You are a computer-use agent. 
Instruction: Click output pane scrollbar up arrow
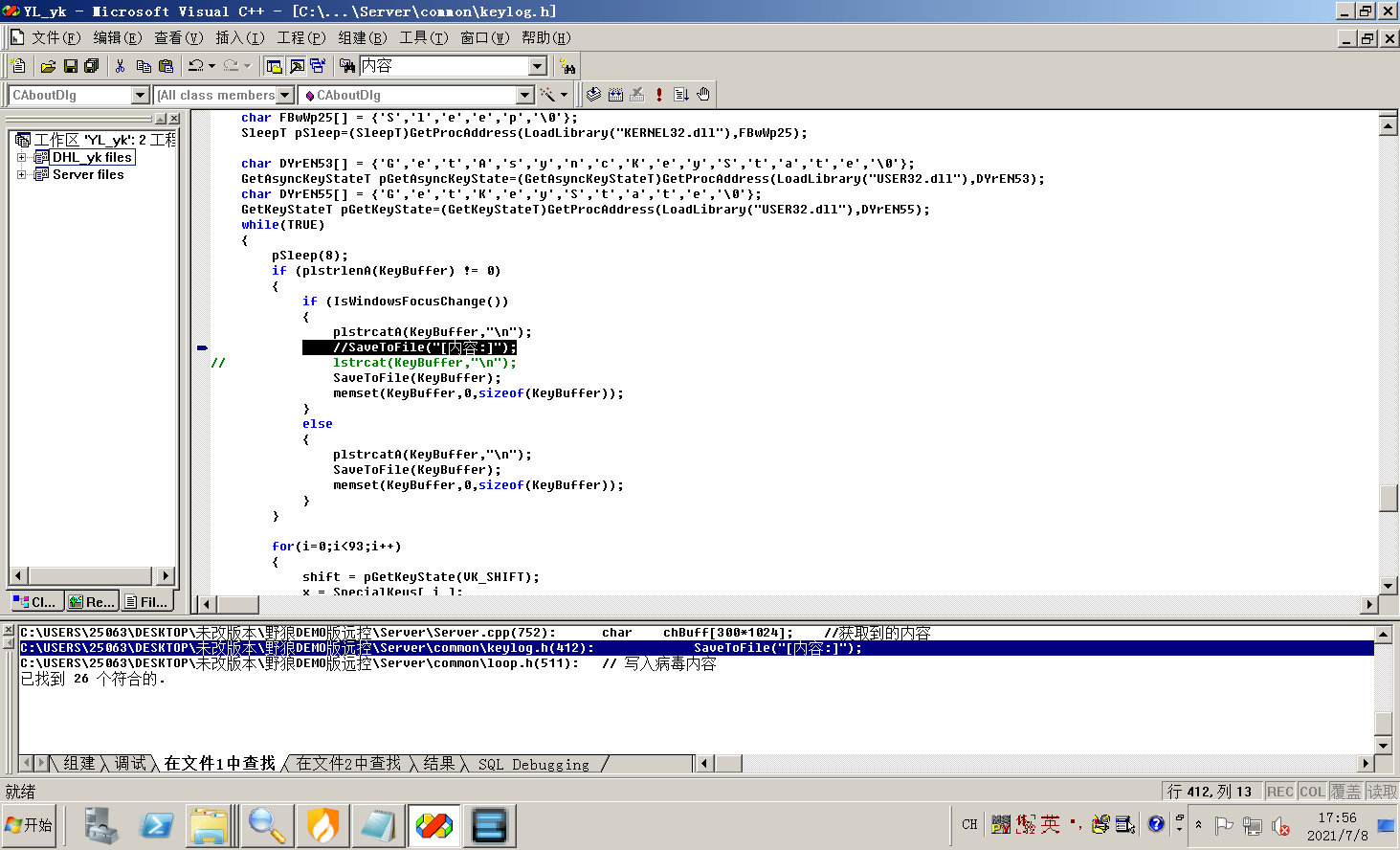pos(1383,635)
